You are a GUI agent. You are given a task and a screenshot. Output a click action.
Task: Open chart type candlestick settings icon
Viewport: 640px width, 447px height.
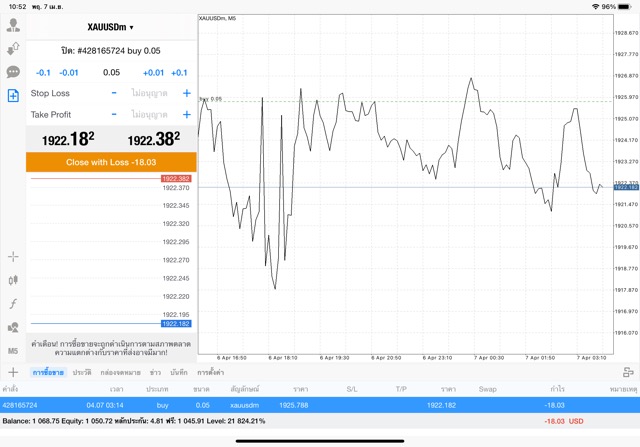[13, 279]
